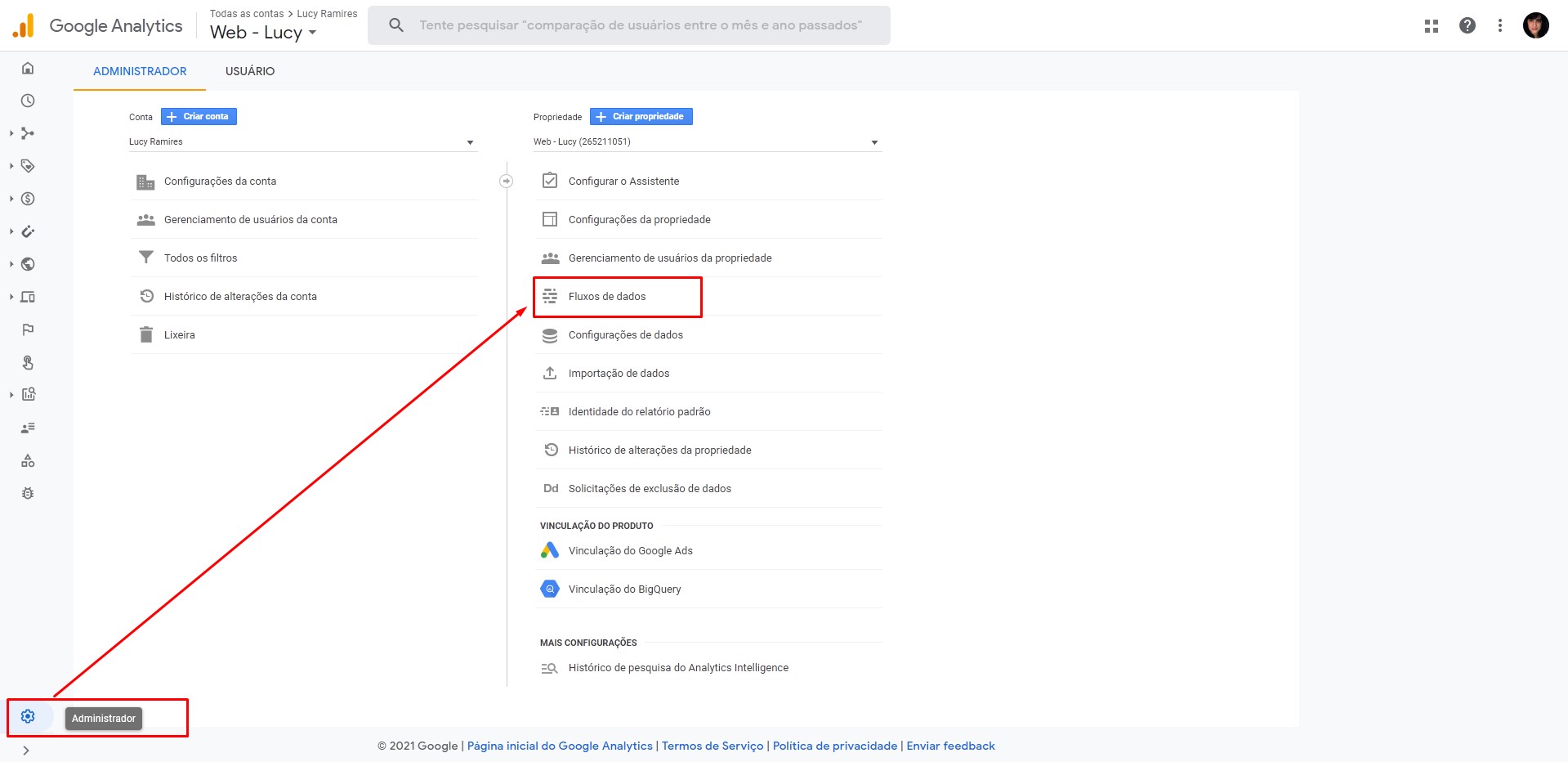Open the Acquisition branching icon

pos(28,133)
